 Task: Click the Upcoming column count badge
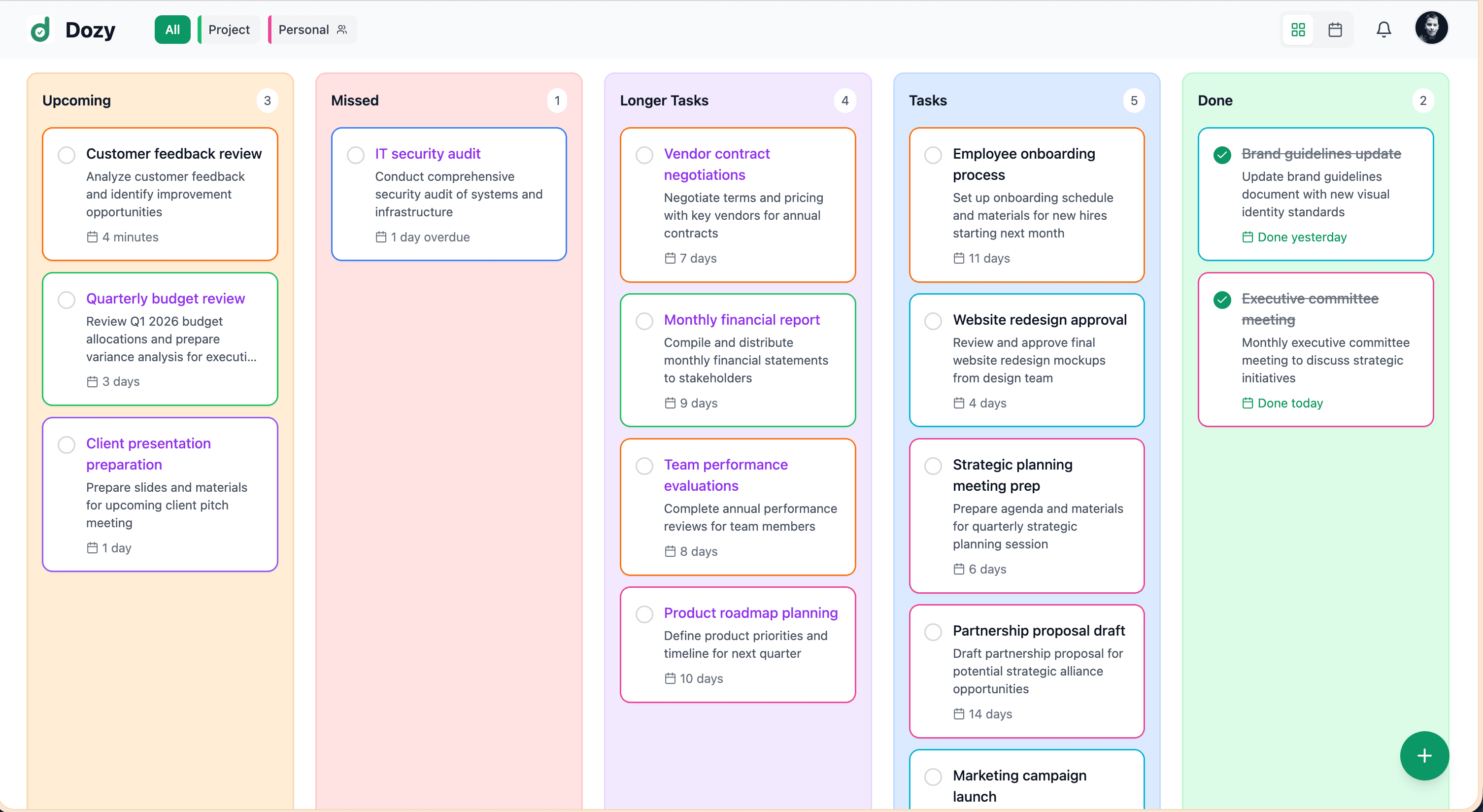pyautogui.click(x=267, y=100)
